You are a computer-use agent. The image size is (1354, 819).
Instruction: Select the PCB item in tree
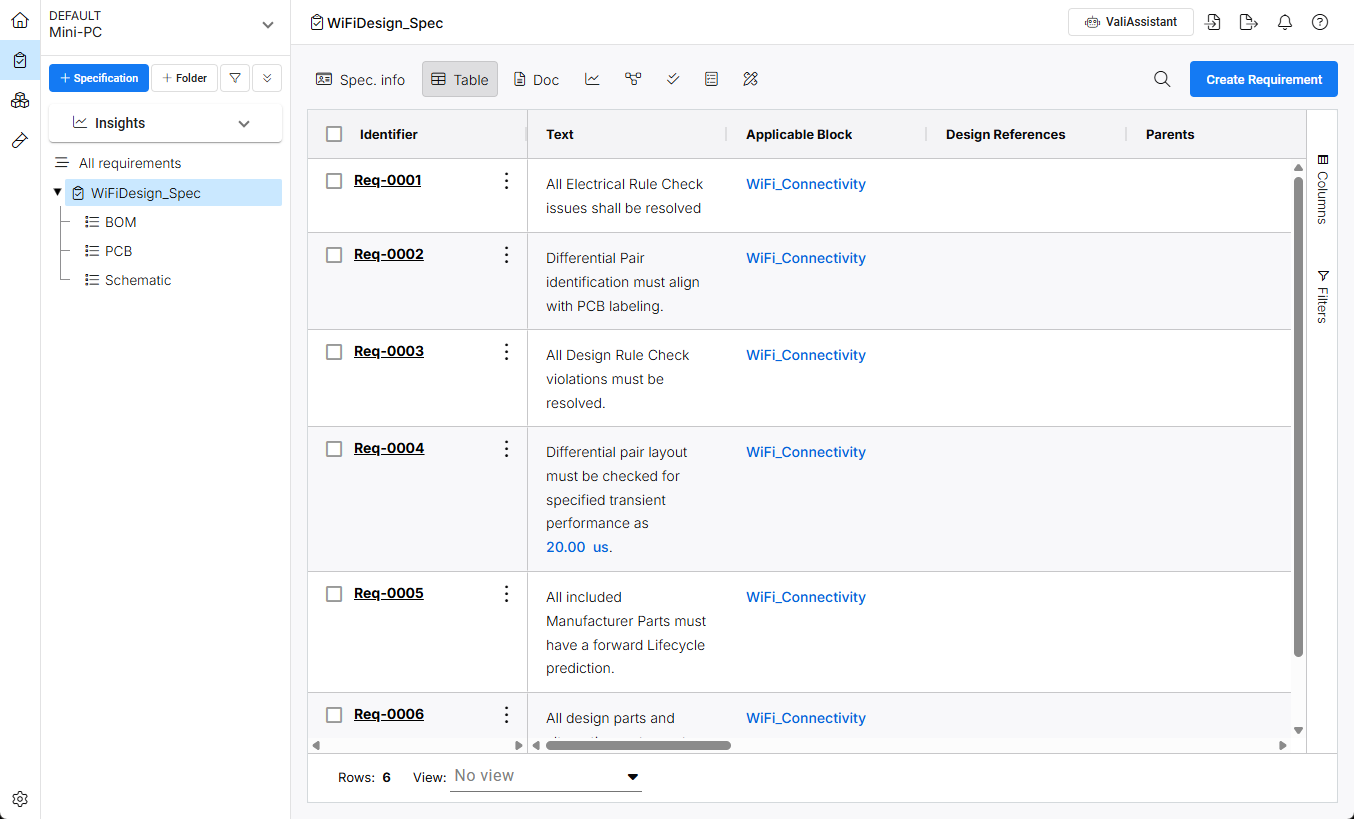pyautogui.click(x=118, y=251)
